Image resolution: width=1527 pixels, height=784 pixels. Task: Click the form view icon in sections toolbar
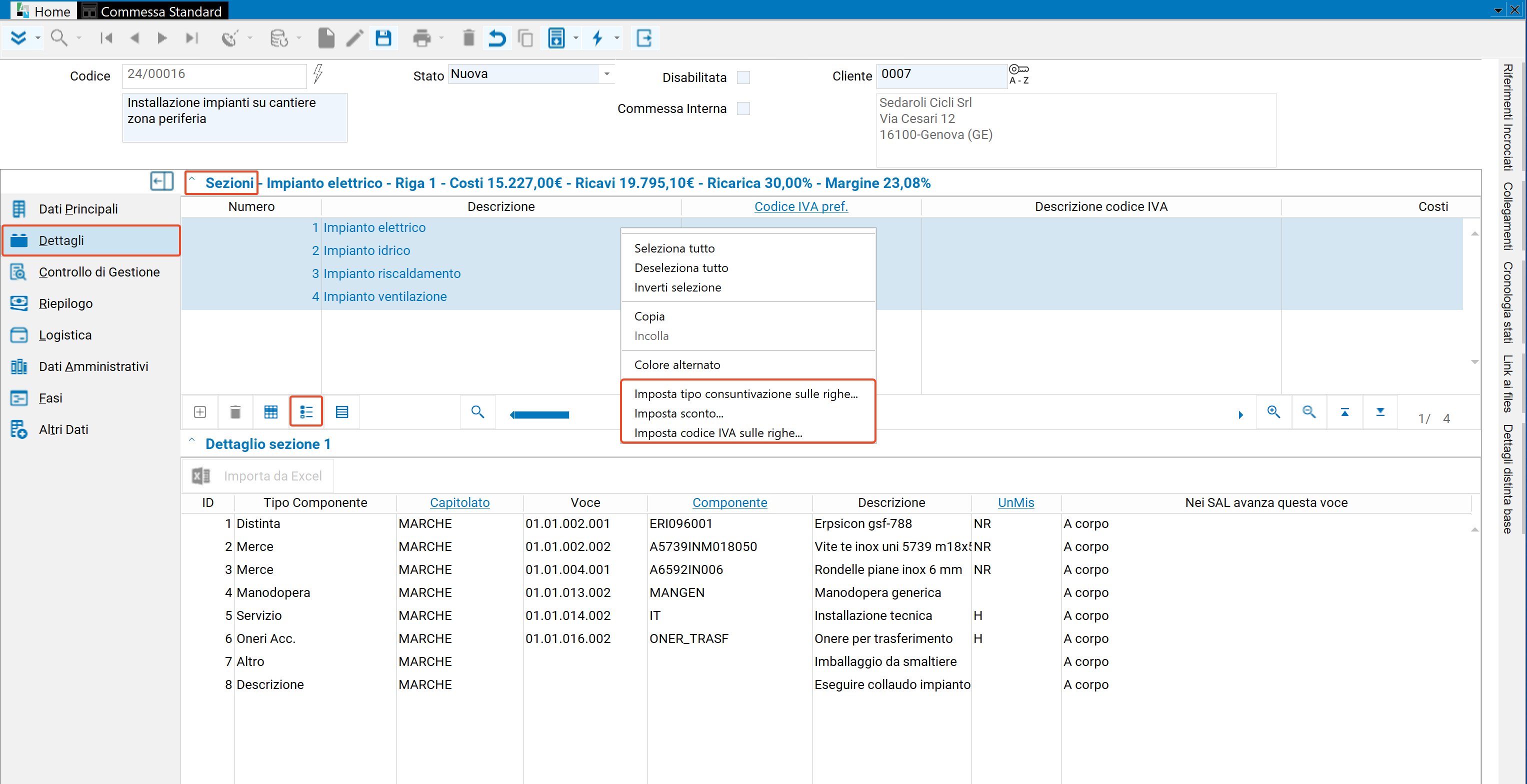tap(342, 412)
